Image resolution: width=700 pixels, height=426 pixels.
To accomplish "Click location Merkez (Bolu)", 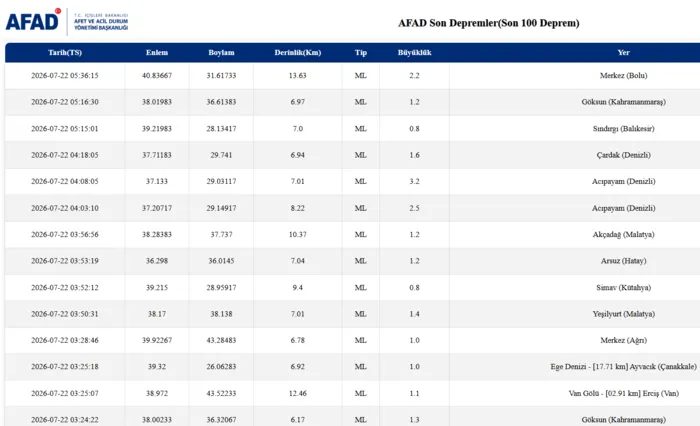I will point(623,75).
